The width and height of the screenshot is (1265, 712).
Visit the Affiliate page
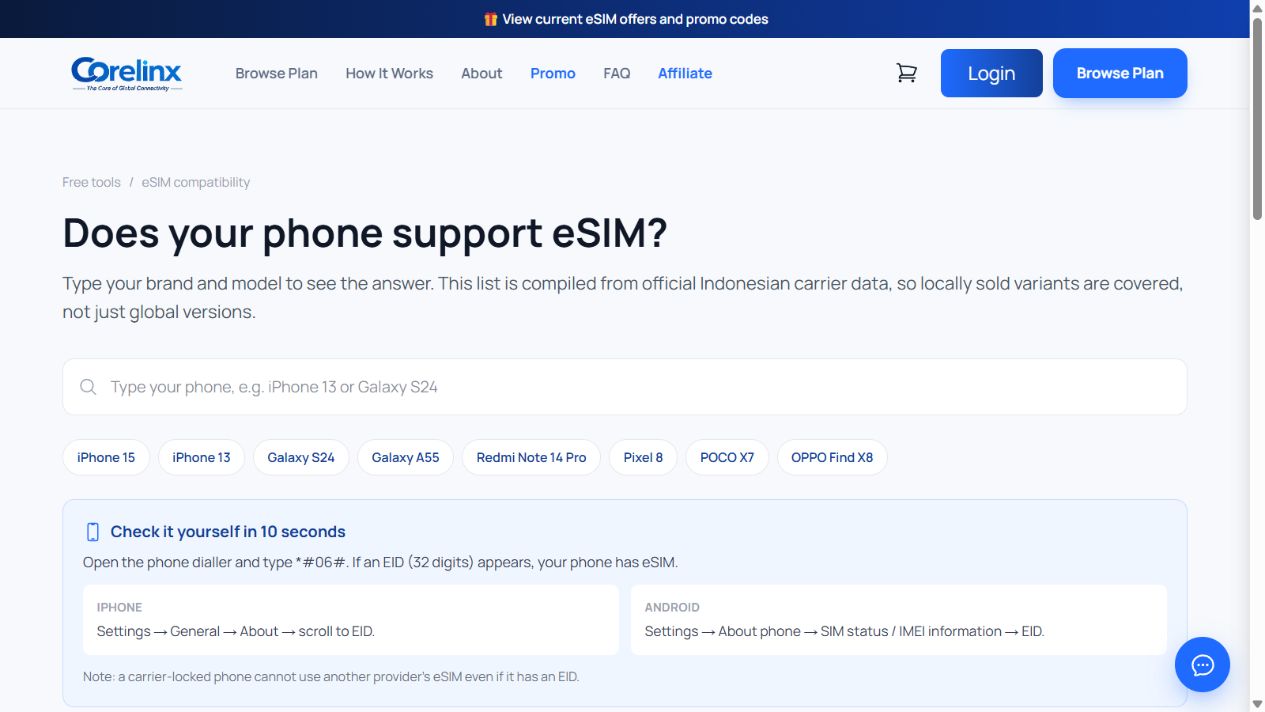point(685,73)
